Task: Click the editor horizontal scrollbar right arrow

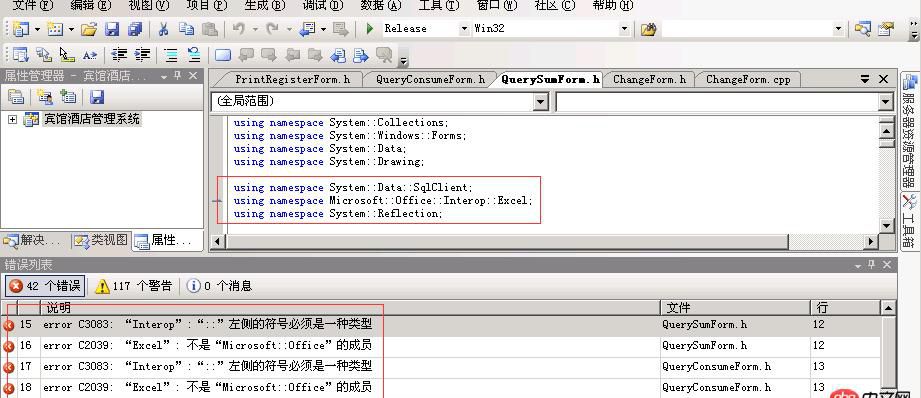Action: (x=871, y=241)
